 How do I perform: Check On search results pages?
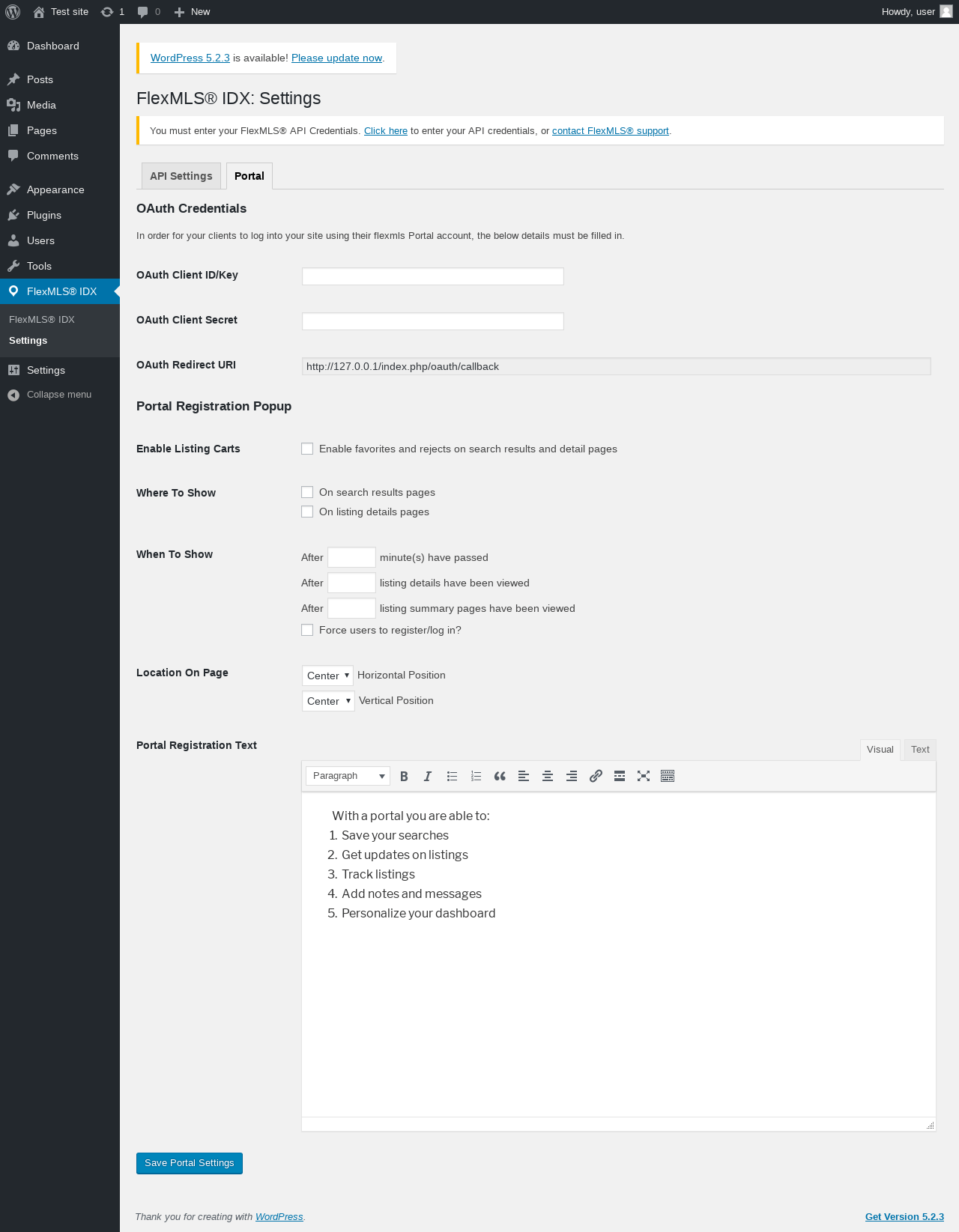tap(307, 492)
